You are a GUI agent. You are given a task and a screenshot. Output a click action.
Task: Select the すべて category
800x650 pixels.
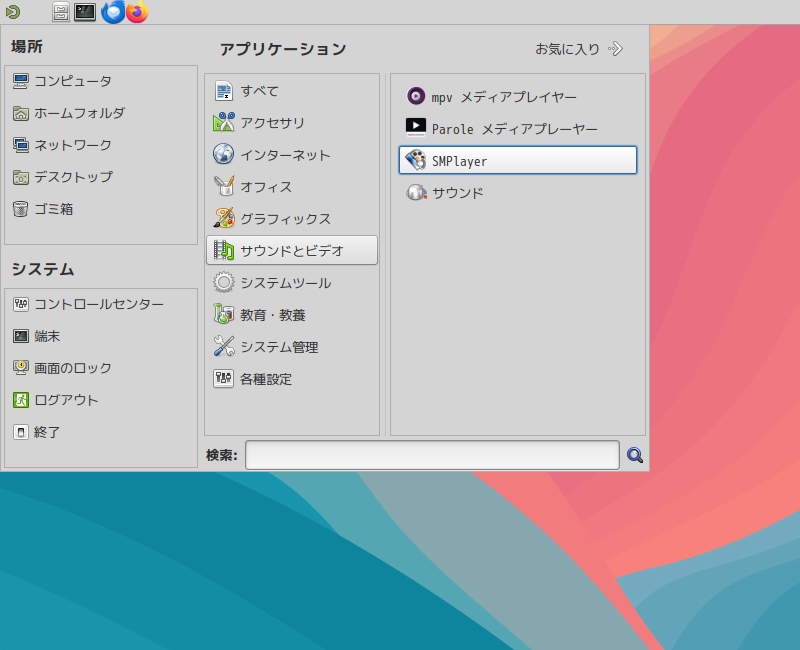click(292, 91)
